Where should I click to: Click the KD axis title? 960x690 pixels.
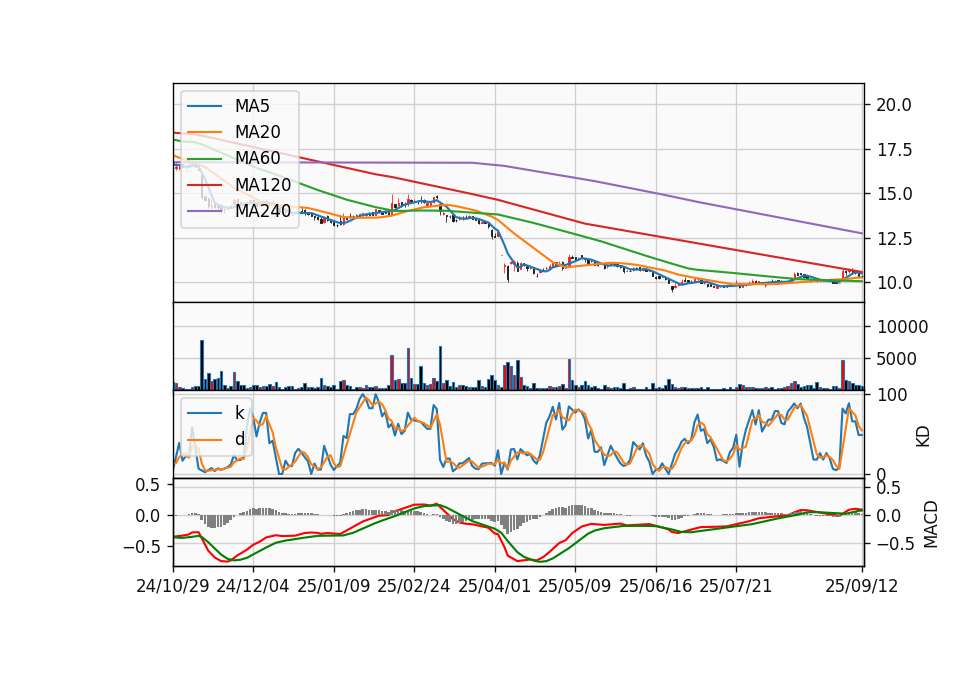[923, 437]
